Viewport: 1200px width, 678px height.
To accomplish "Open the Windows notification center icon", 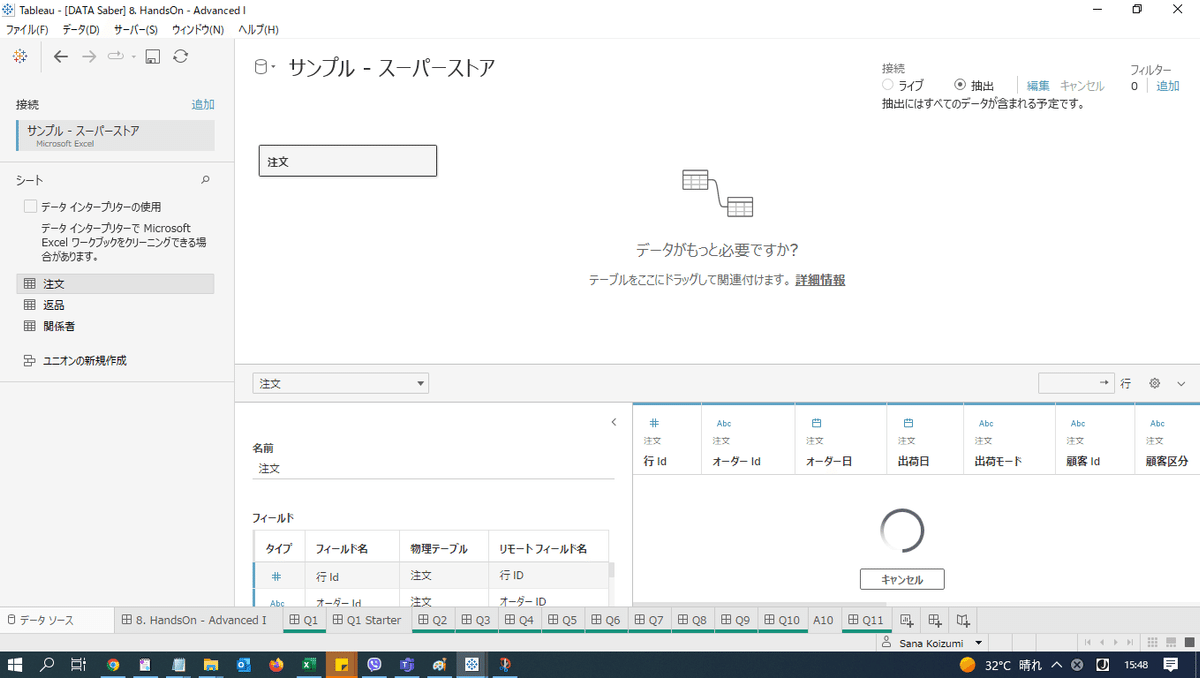I will point(1170,664).
